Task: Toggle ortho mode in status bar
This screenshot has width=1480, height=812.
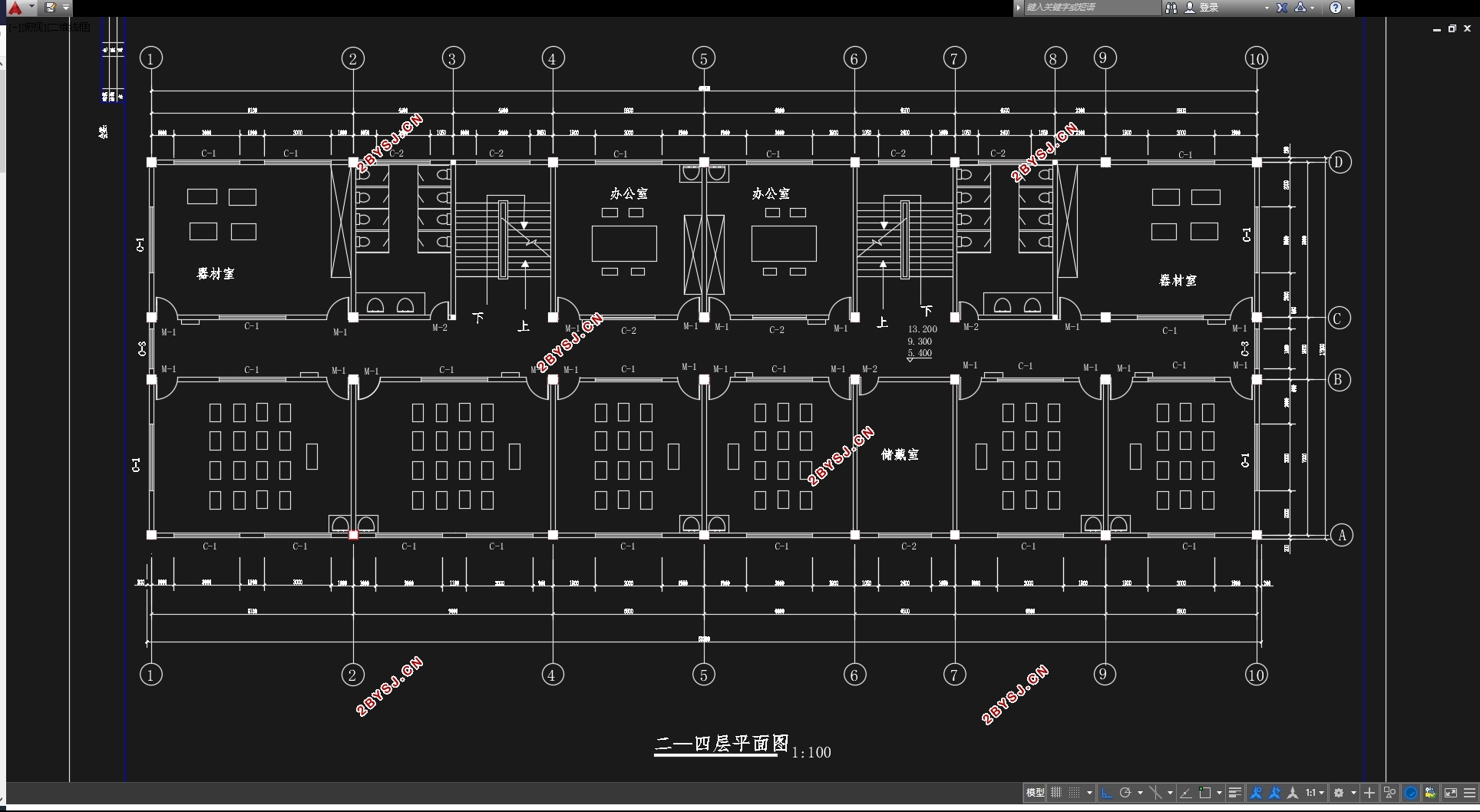Action: pos(1107,793)
